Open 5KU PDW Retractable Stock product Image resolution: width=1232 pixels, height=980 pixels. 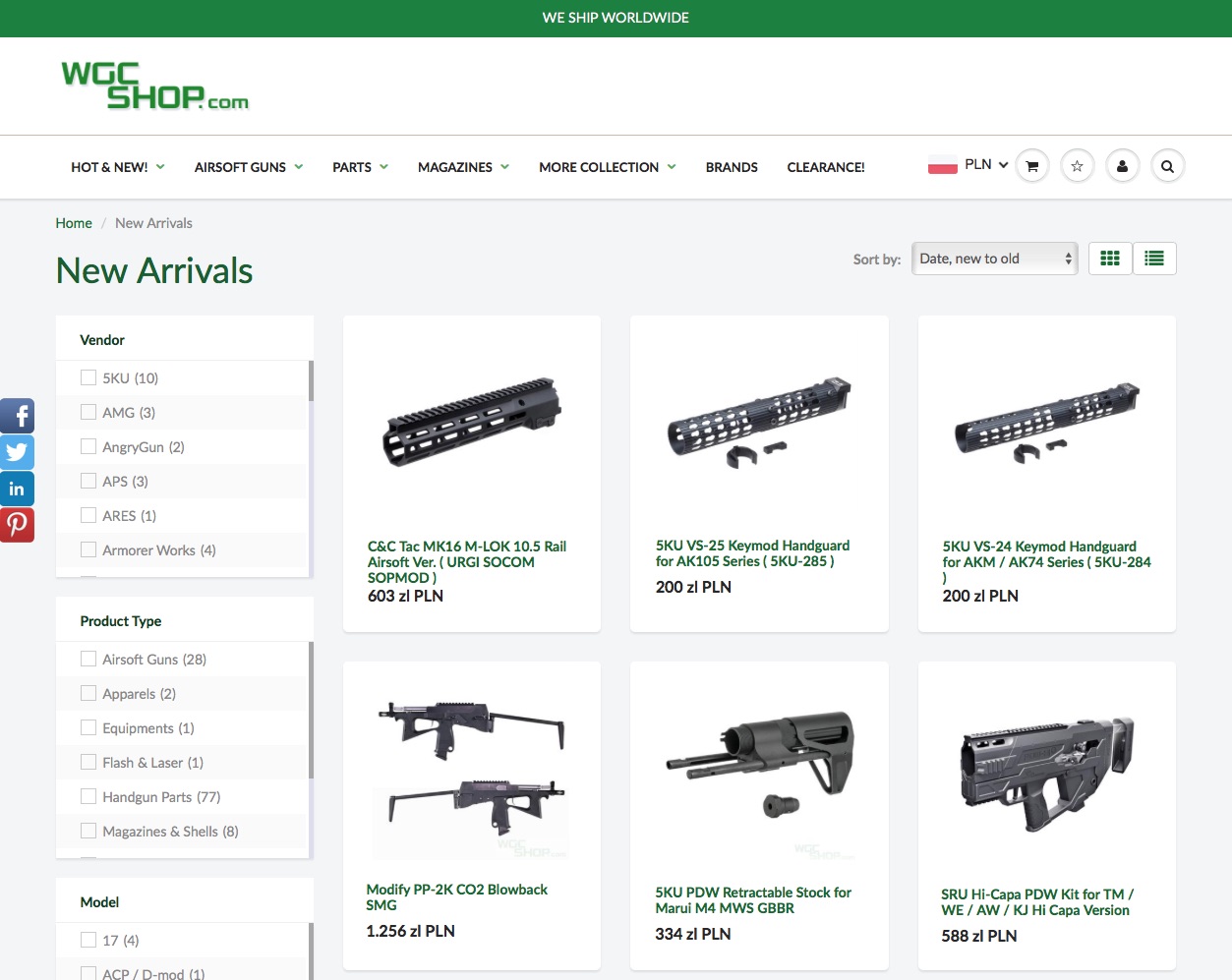click(753, 900)
